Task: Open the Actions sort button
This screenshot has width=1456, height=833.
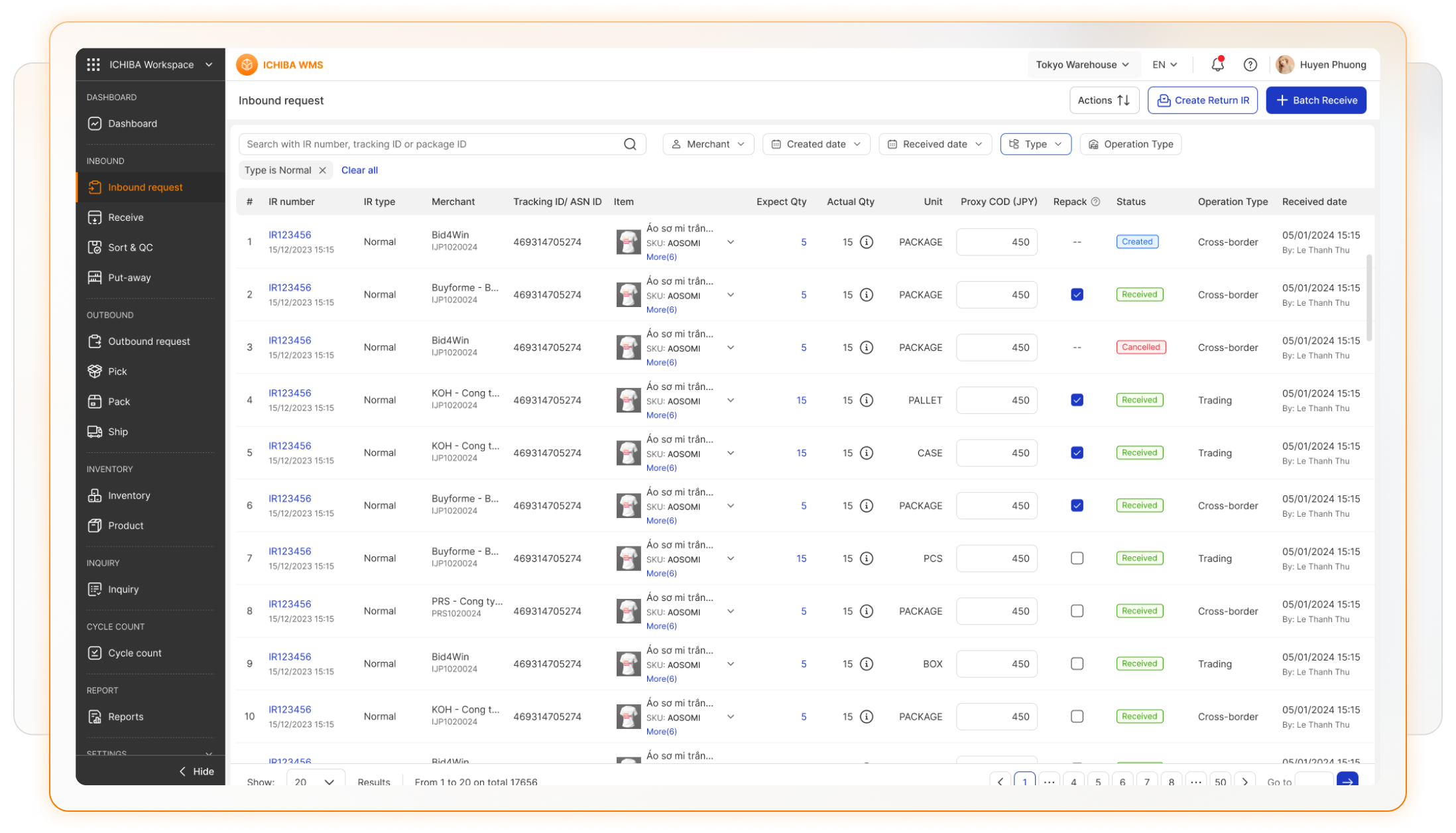Action: 1104,100
